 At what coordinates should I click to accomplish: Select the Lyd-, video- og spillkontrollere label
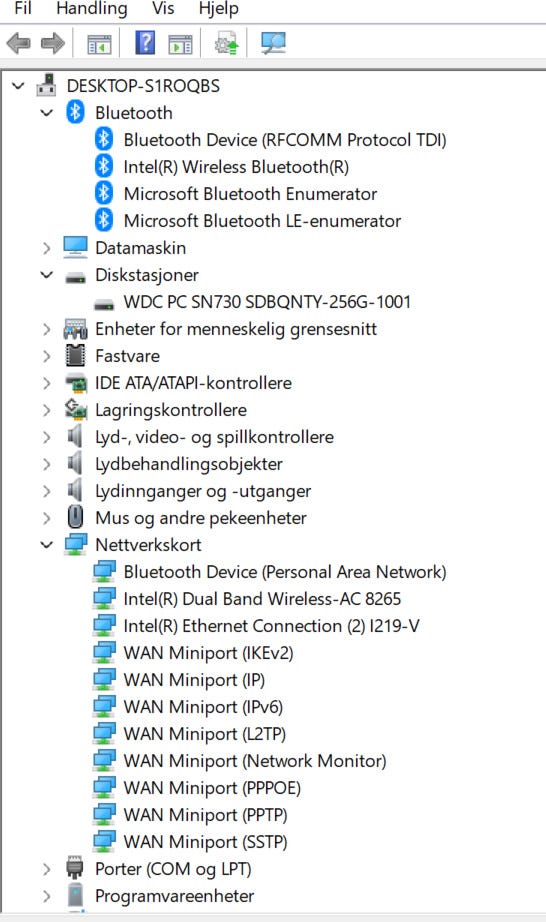click(215, 437)
